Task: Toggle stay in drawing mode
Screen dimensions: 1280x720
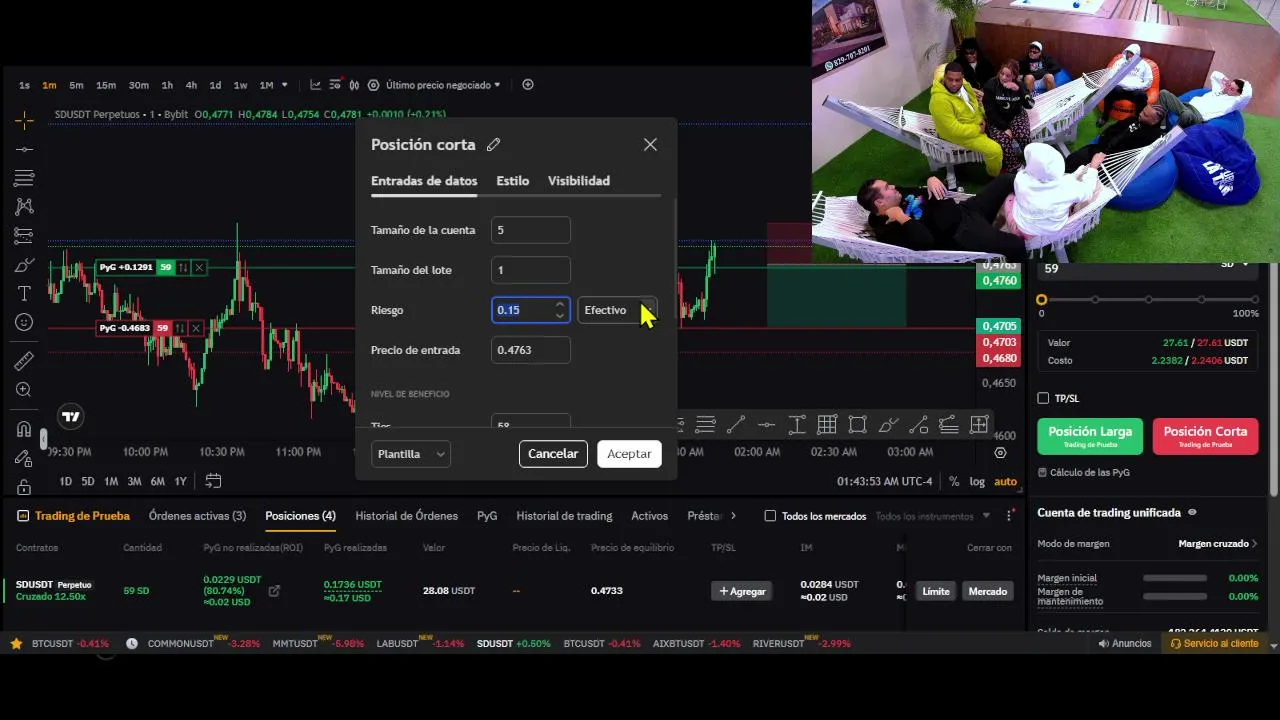Action: pos(24,458)
